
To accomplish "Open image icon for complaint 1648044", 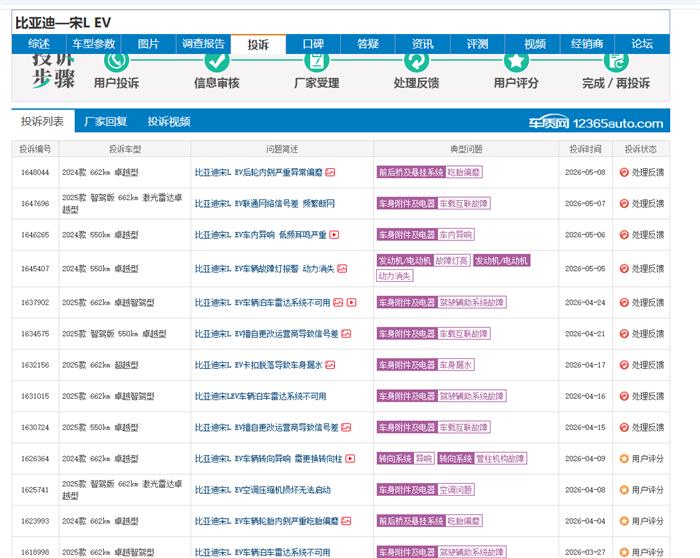I will point(330,172).
